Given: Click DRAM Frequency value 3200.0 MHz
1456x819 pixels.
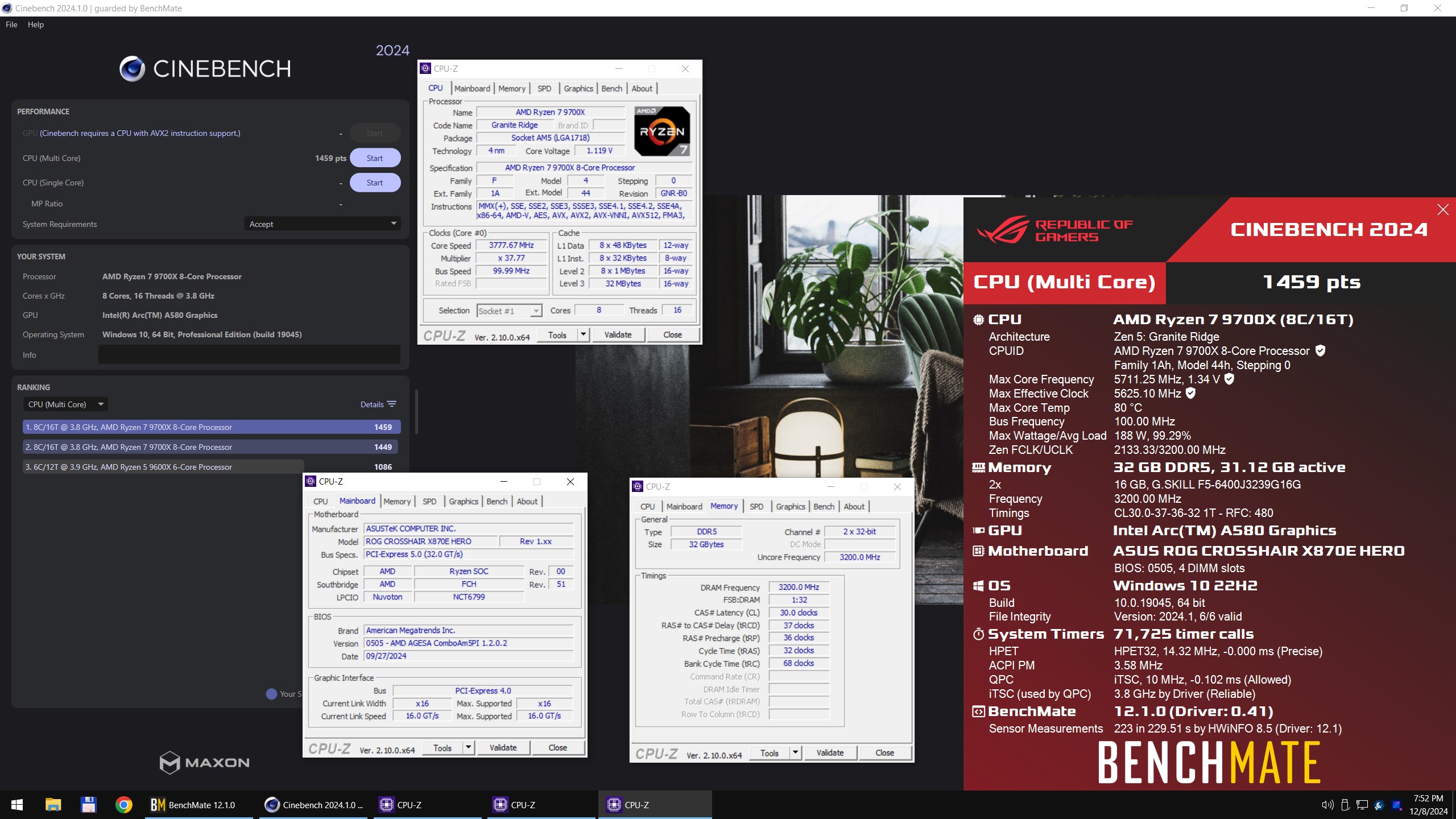Looking at the screenshot, I should 799,587.
